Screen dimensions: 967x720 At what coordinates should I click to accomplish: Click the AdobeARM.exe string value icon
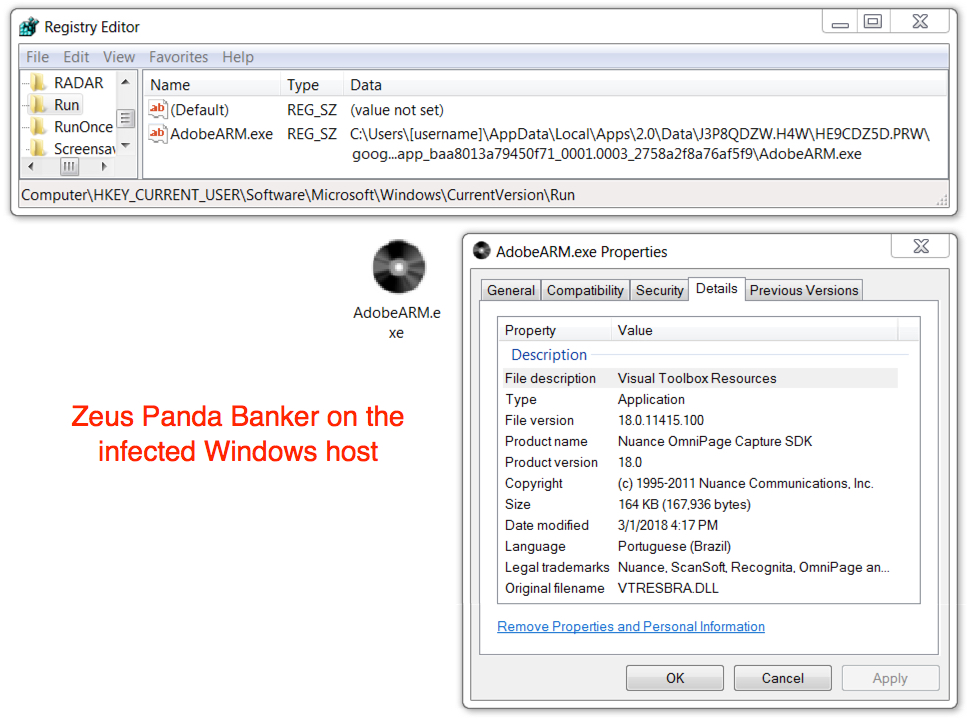tap(158, 133)
